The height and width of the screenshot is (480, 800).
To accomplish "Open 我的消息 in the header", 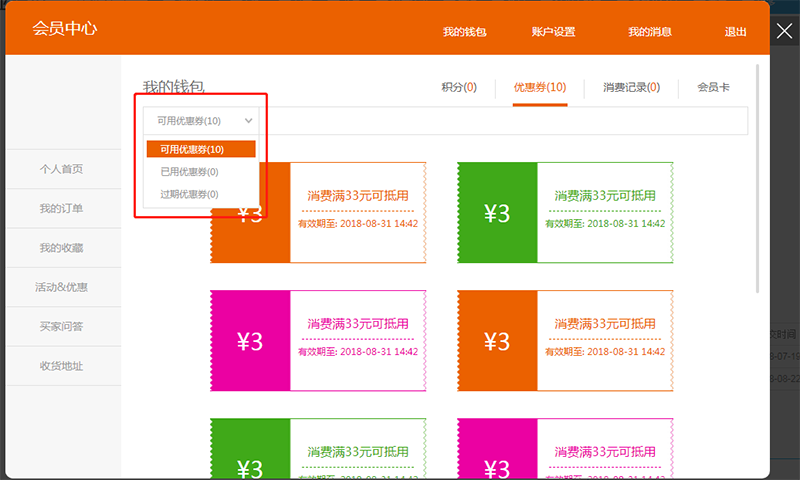I will tap(650, 32).
